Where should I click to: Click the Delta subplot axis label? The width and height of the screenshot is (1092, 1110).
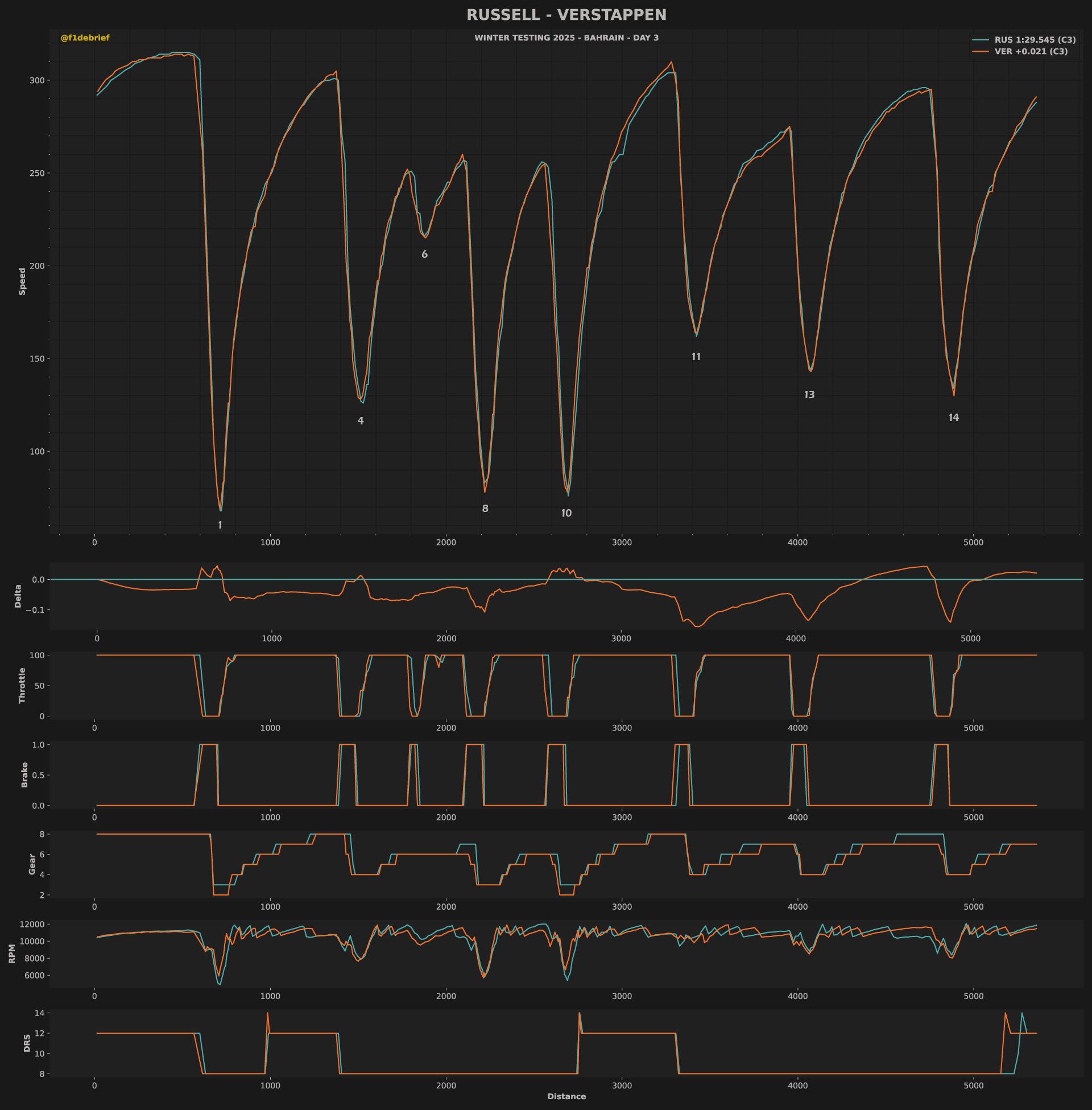coord(18,596)
